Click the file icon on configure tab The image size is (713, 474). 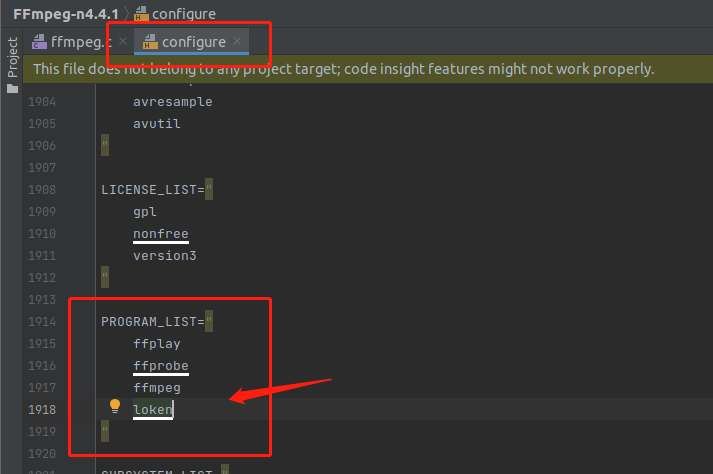pyautogui.click(x=150, y=42)
